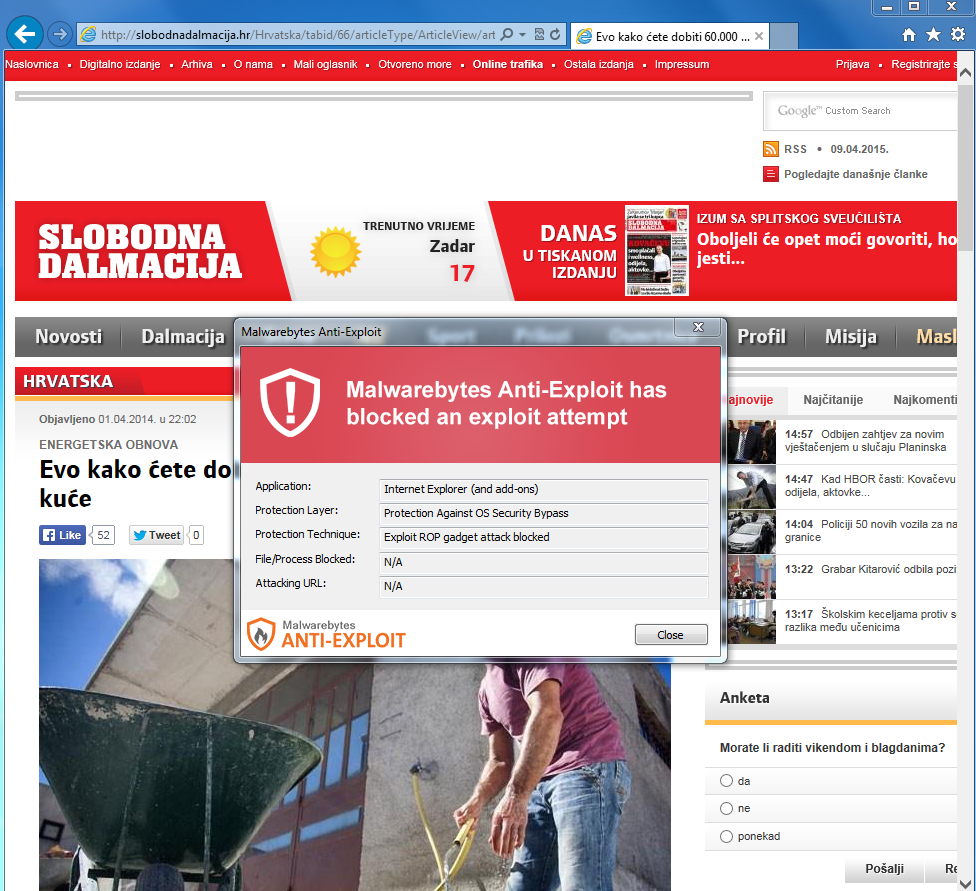Open Naslovnica in the top red menu
The height and width of the screenshot is (891, 976).
(32, 64)
